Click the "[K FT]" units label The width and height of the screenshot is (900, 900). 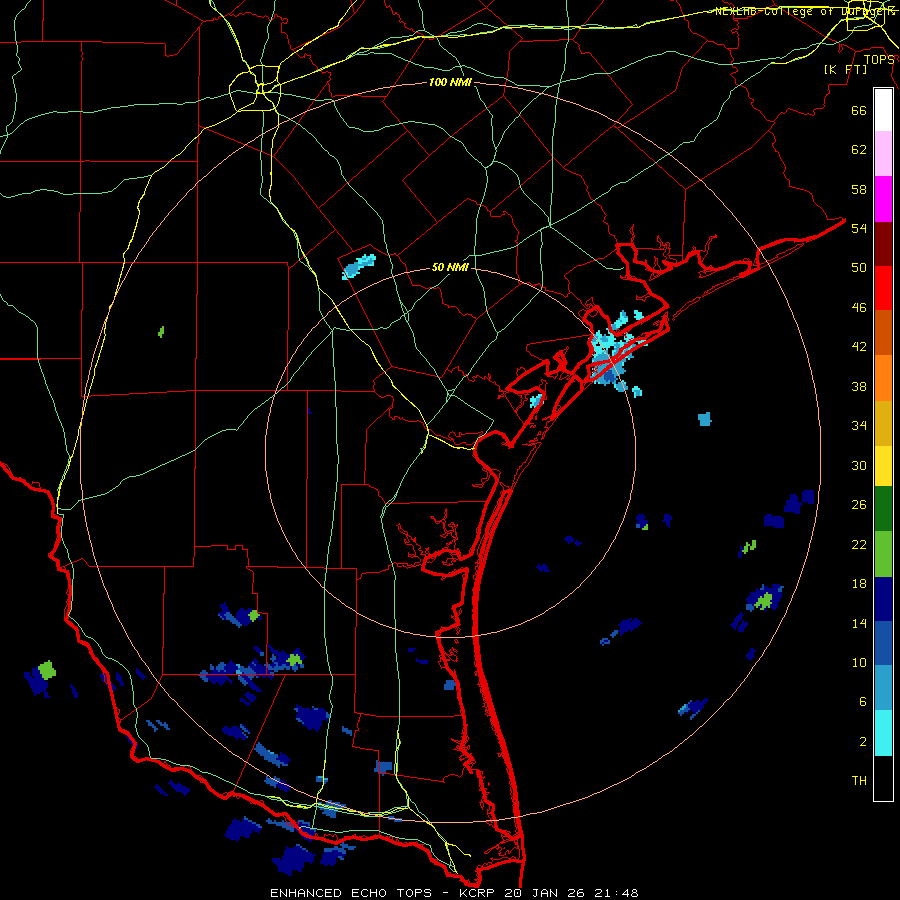pyautogui.click(x=845, y=69)
